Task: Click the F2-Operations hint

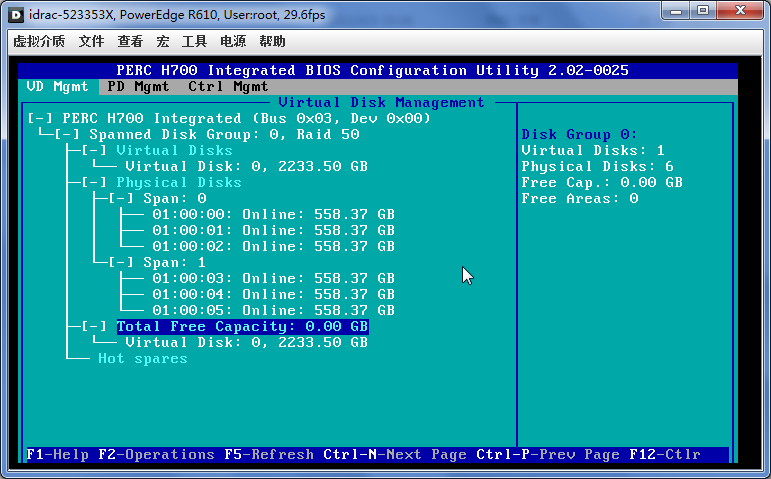Action: [x=156, y=454]
